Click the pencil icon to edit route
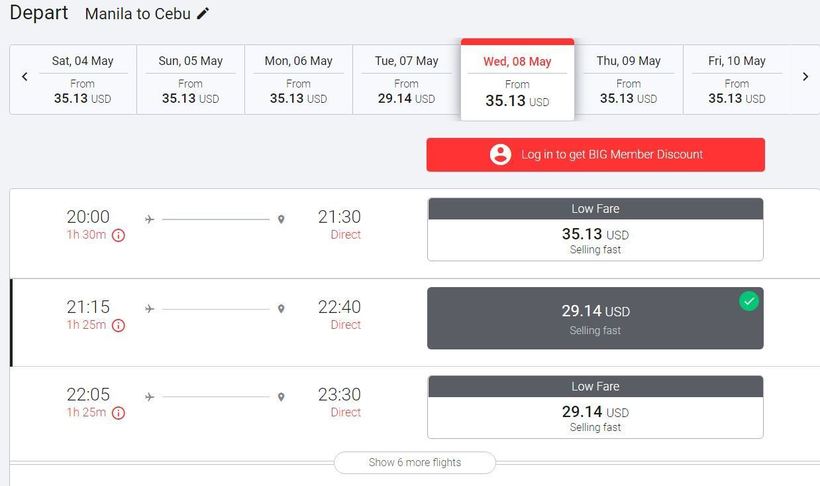Viewport: 820px width, 486px height. click(x=204, y=14)
